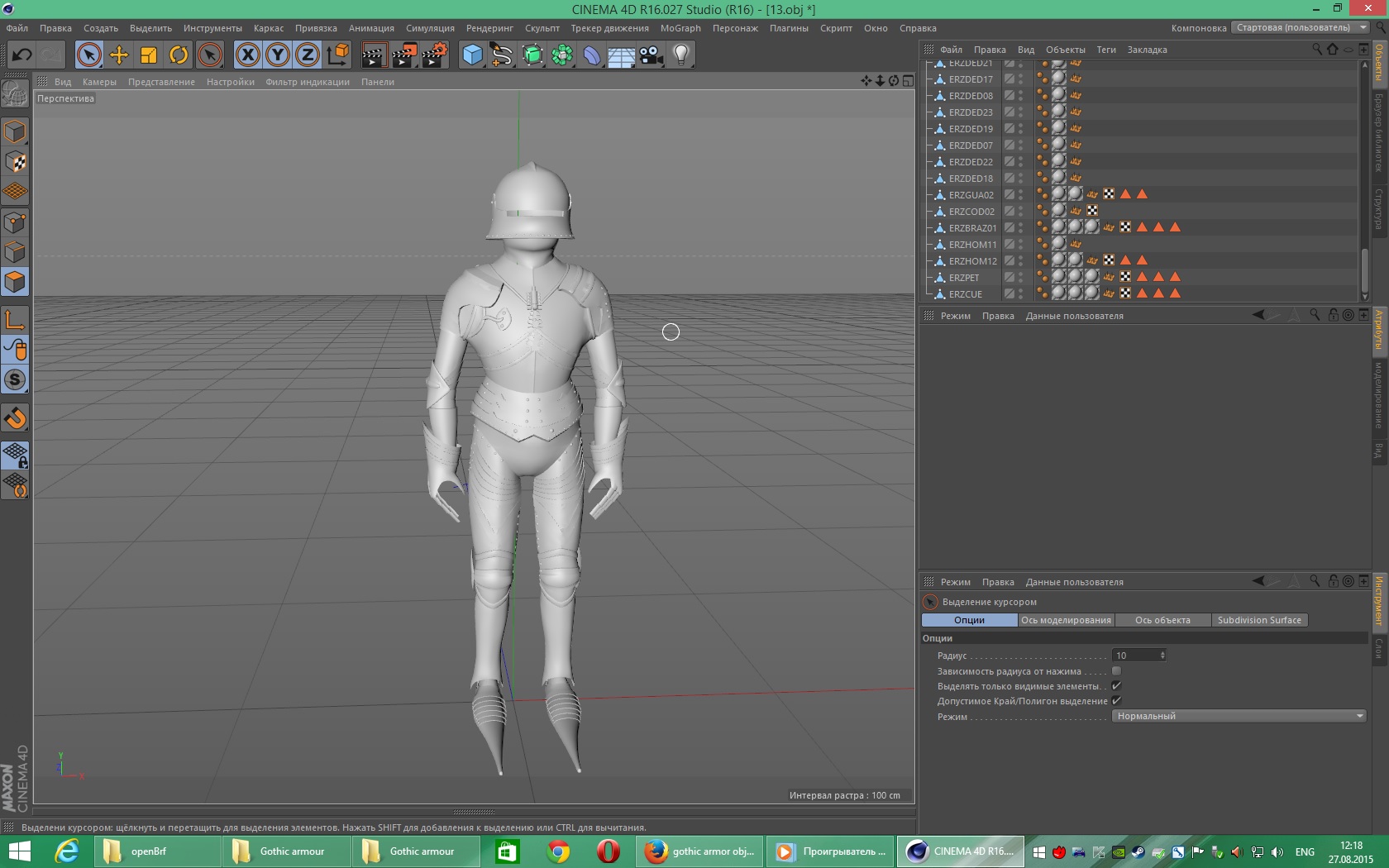The image size is (1389, 868).
Task: Click the first material tag of ERZCOD02
Action: [x=1058, y=211]
